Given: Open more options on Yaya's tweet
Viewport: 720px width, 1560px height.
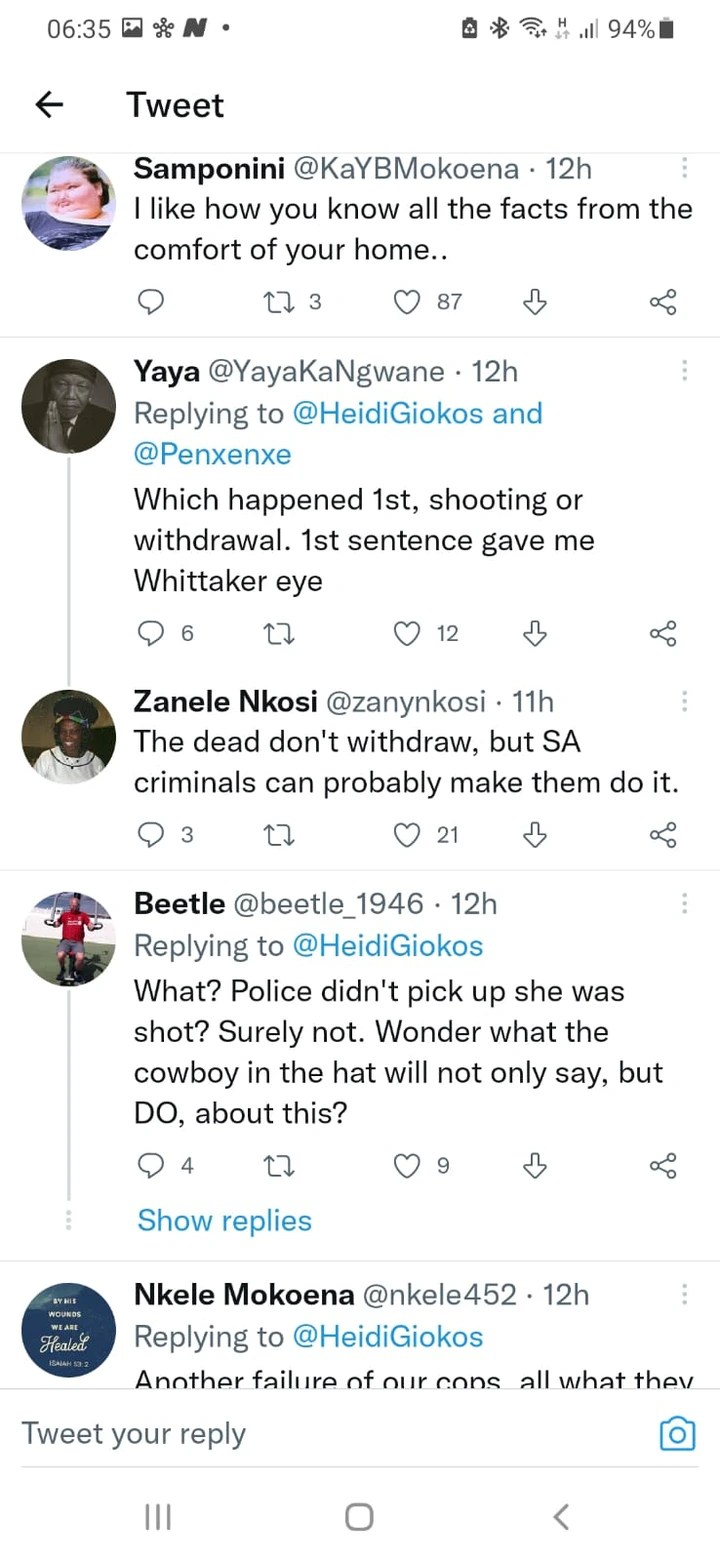Looking at the screenshot, I should [x=684, y=371].
